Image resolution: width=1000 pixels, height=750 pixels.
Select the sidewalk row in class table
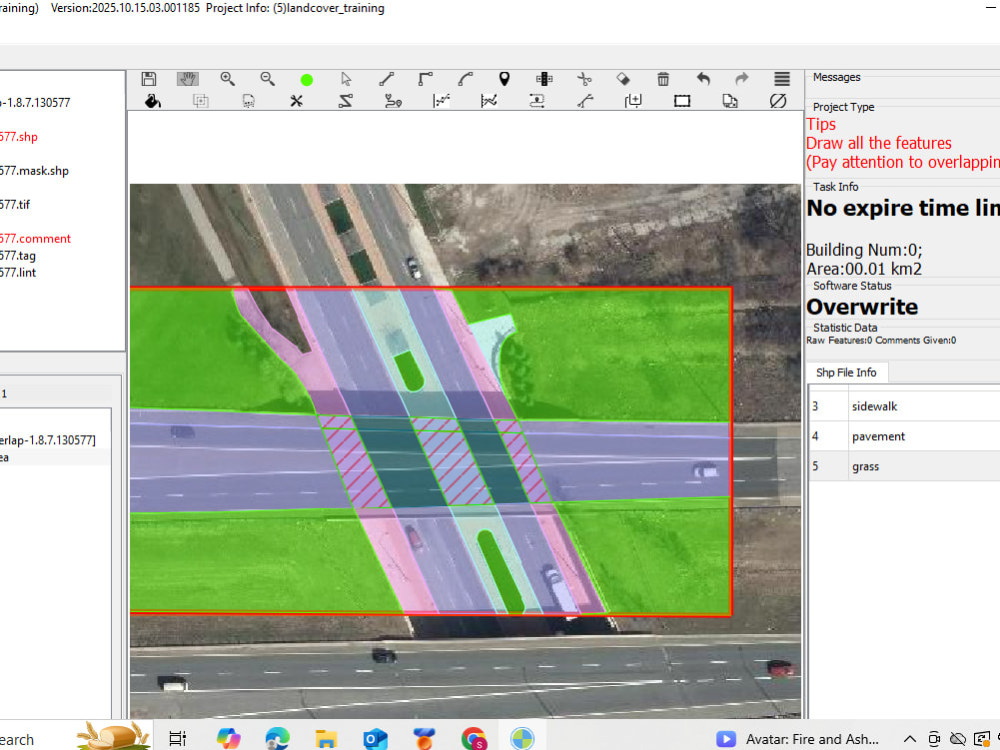pyautogui.click(x=904, y=406)
